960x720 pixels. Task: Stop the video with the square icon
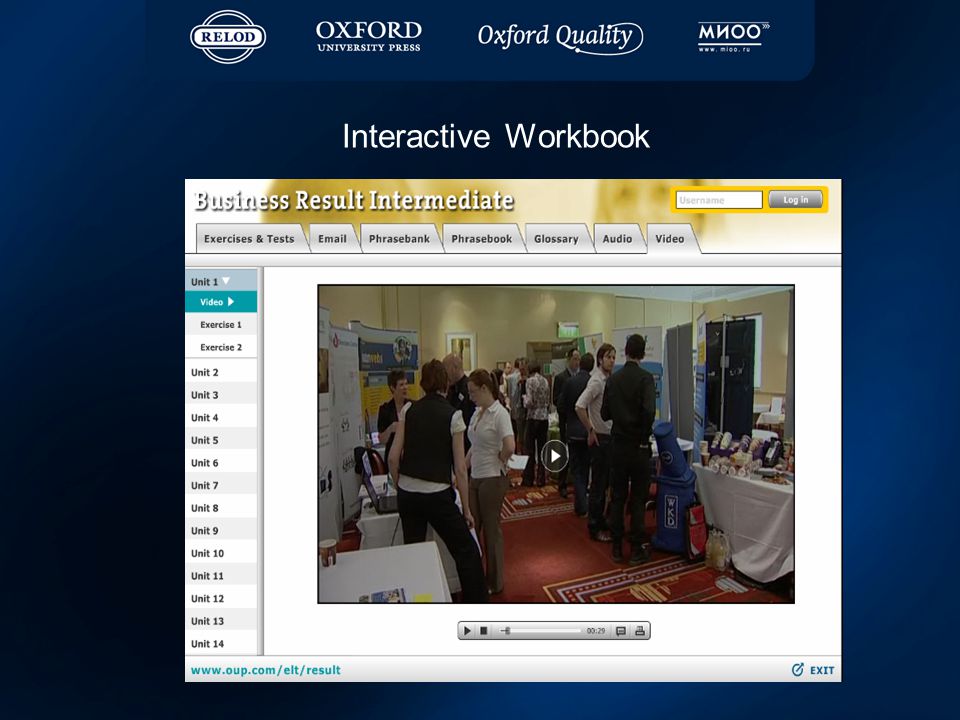point(484,631)
